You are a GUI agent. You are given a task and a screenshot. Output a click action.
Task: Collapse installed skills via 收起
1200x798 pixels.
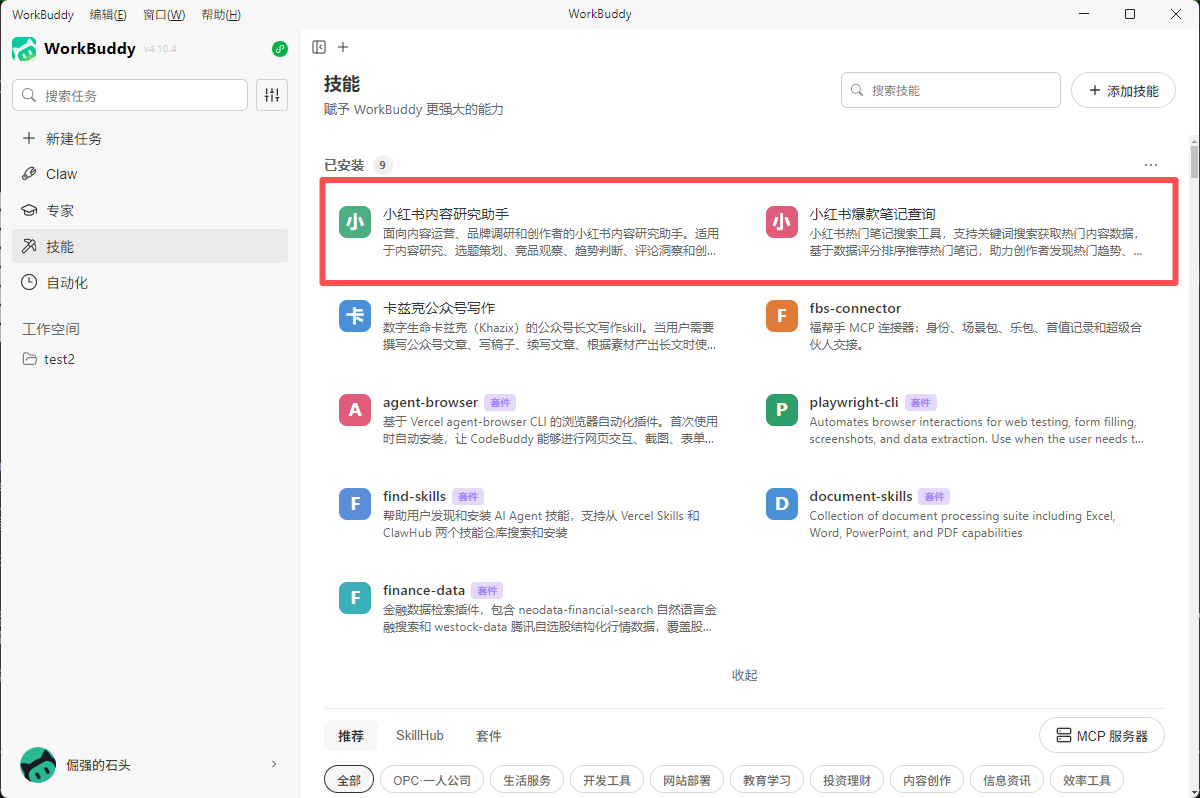(745, 675)
